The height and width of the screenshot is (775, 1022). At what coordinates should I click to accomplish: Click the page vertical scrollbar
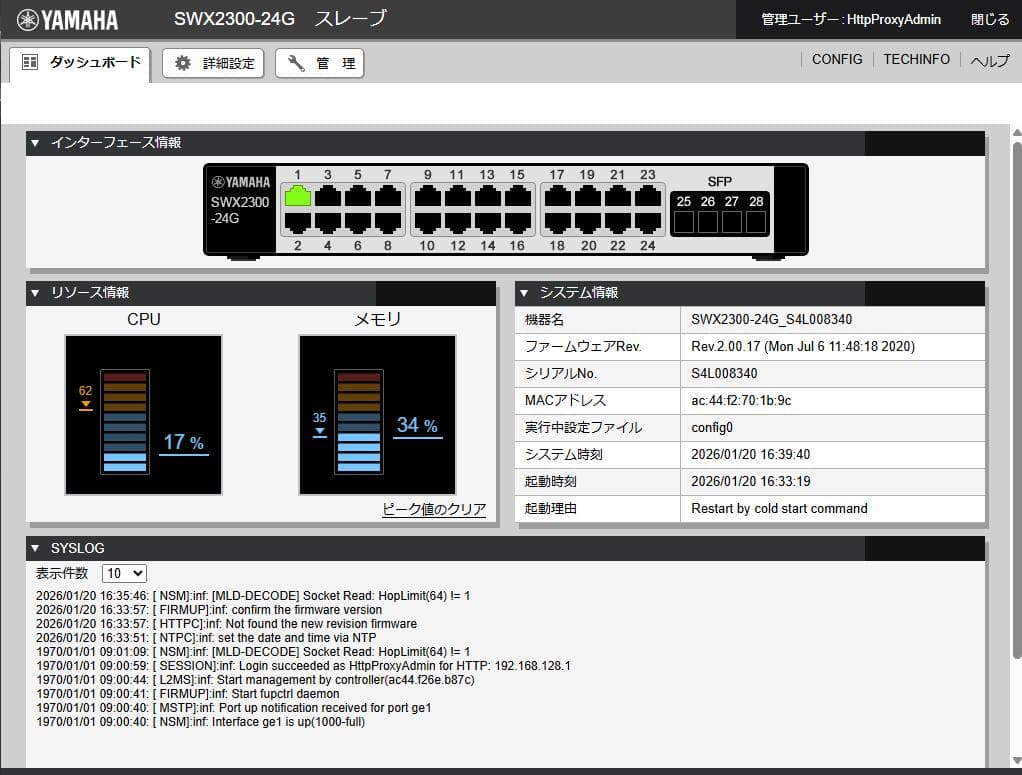tap(1016, 400)
